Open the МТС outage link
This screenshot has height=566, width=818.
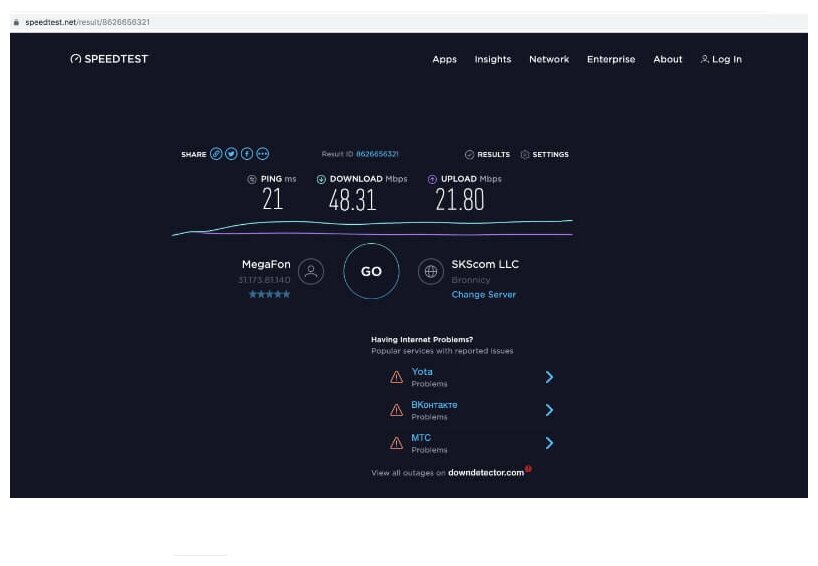click(421, 438)
